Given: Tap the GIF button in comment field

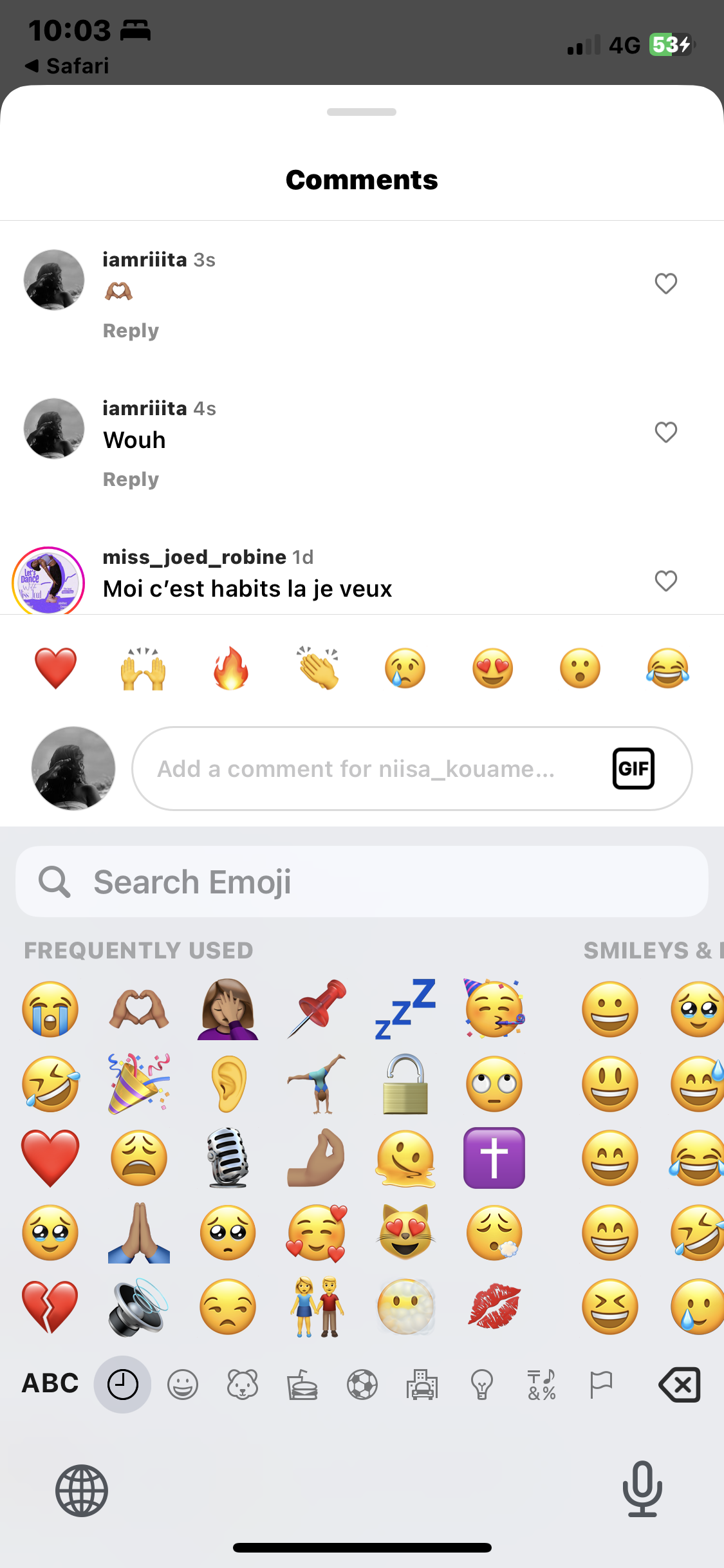Looking at the screenshot, I should pos(633,768).
